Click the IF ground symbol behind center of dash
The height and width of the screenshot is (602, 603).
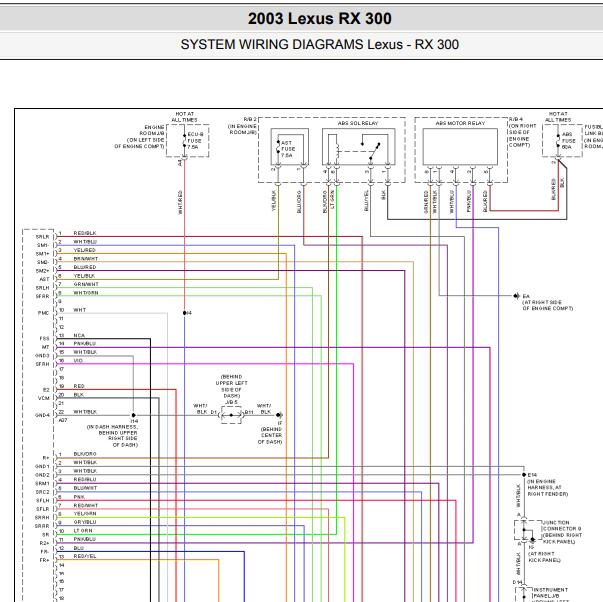[279, 415]
